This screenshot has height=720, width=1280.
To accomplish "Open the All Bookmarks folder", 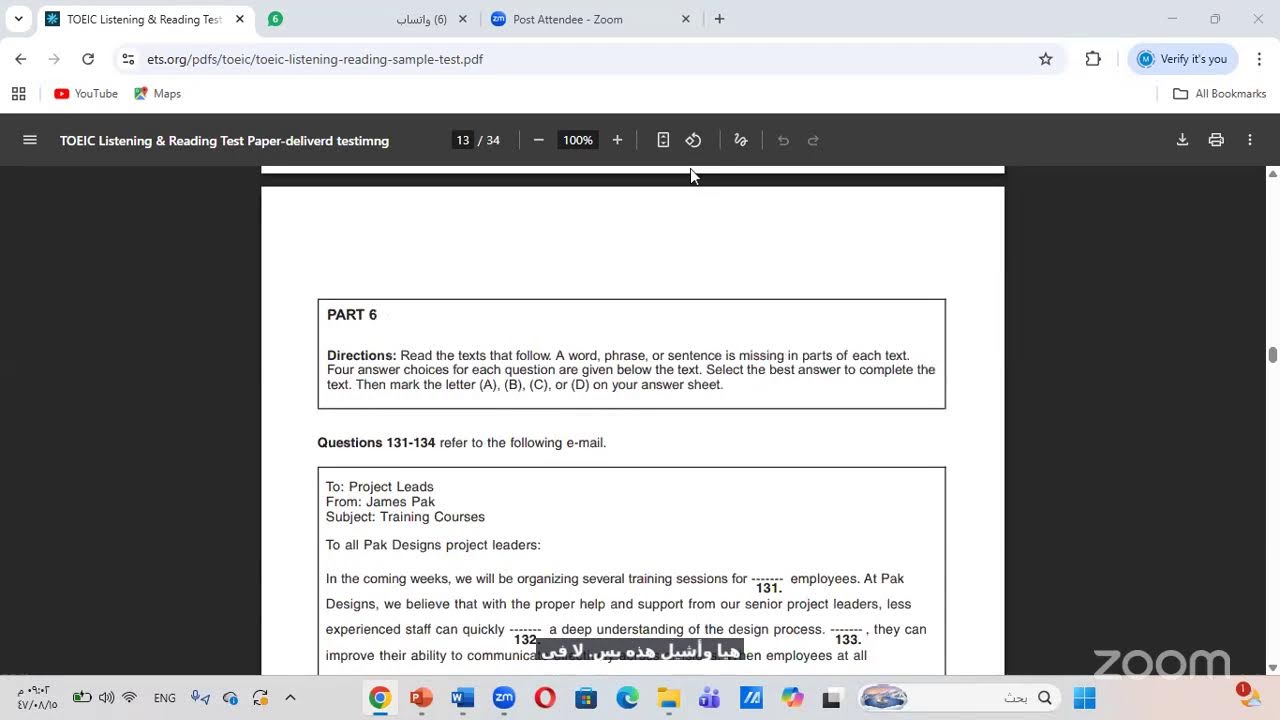I will [x=1220, y=94].
